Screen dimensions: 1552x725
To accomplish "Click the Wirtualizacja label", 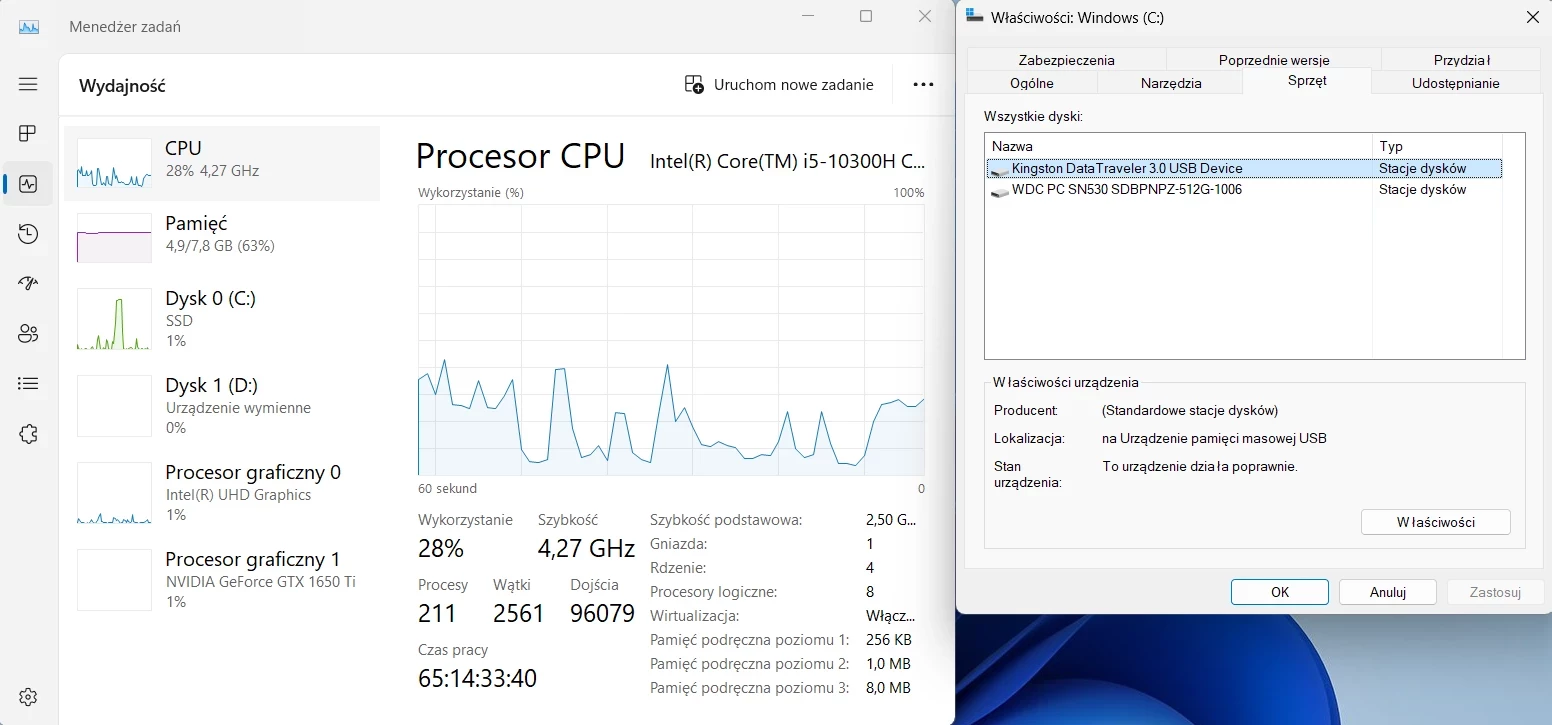I will tap(694, 616).
